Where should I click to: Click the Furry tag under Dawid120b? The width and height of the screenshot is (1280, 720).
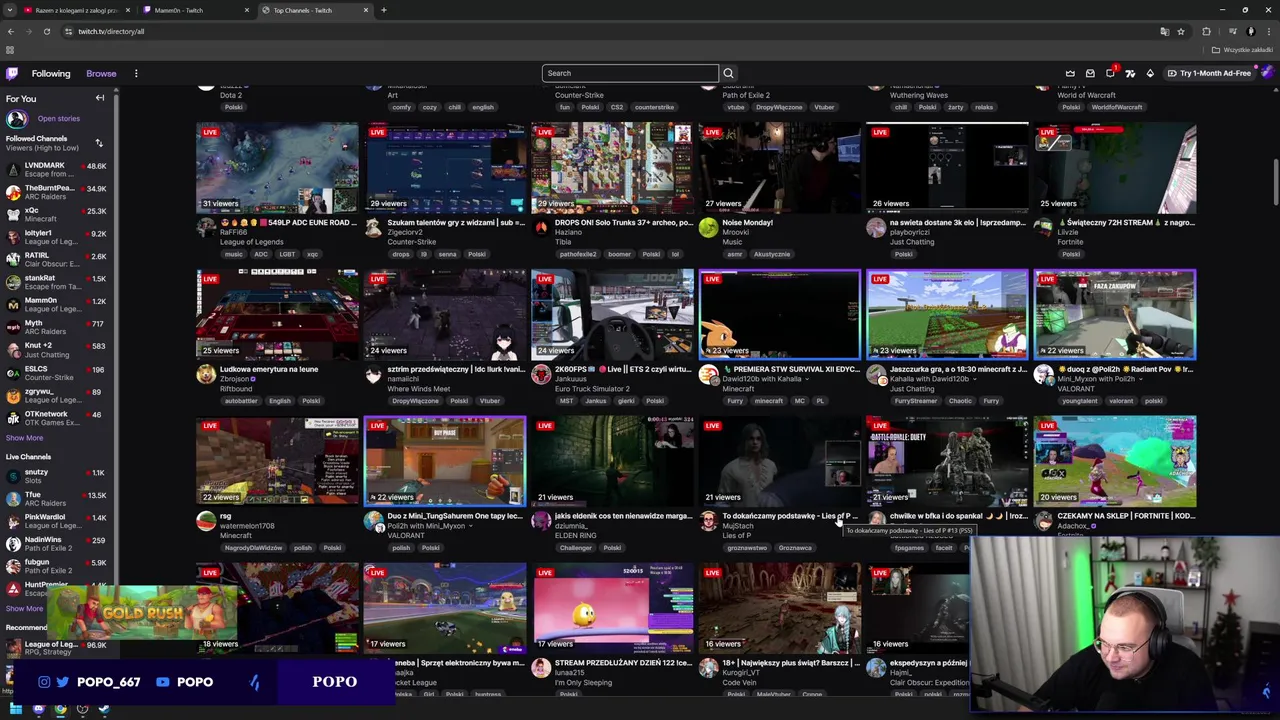pyautogui.click(x=735, y=401)
